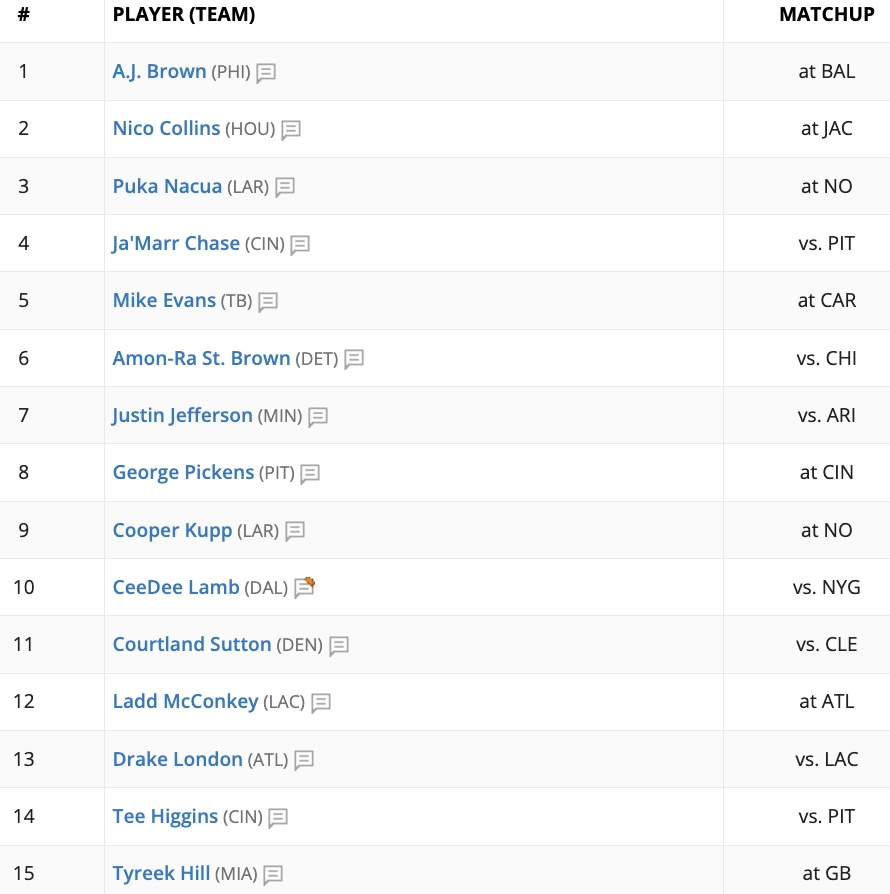Screen dimensions: 890x894
Task: Click the # rank column header
Action: pyautogui.click(x=23, y=14)
